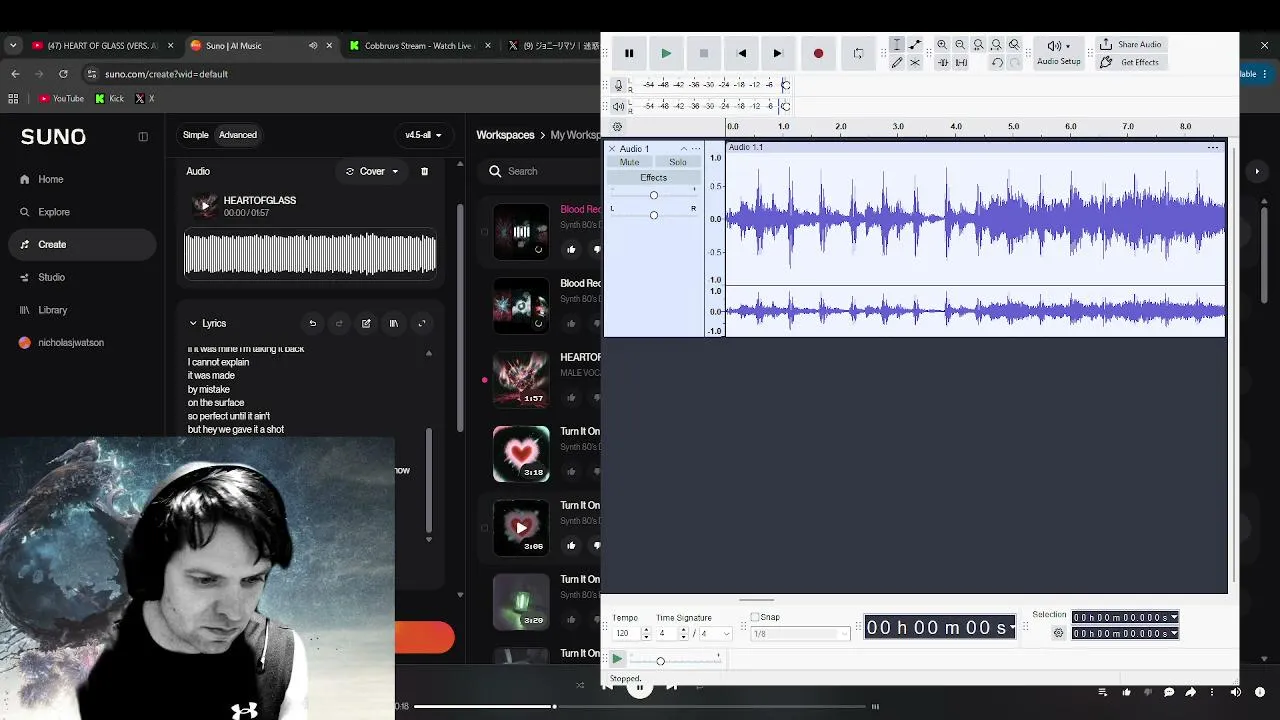Viewport: 1280px width, 720px height.
Task: Click the red Record button in Audacity
Action: (x=818, y=53)
